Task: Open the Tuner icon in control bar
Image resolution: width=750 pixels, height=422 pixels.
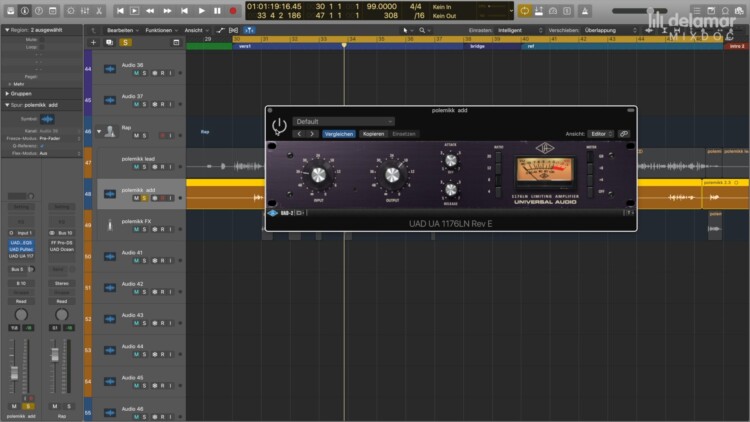Action: coord(553,11)
